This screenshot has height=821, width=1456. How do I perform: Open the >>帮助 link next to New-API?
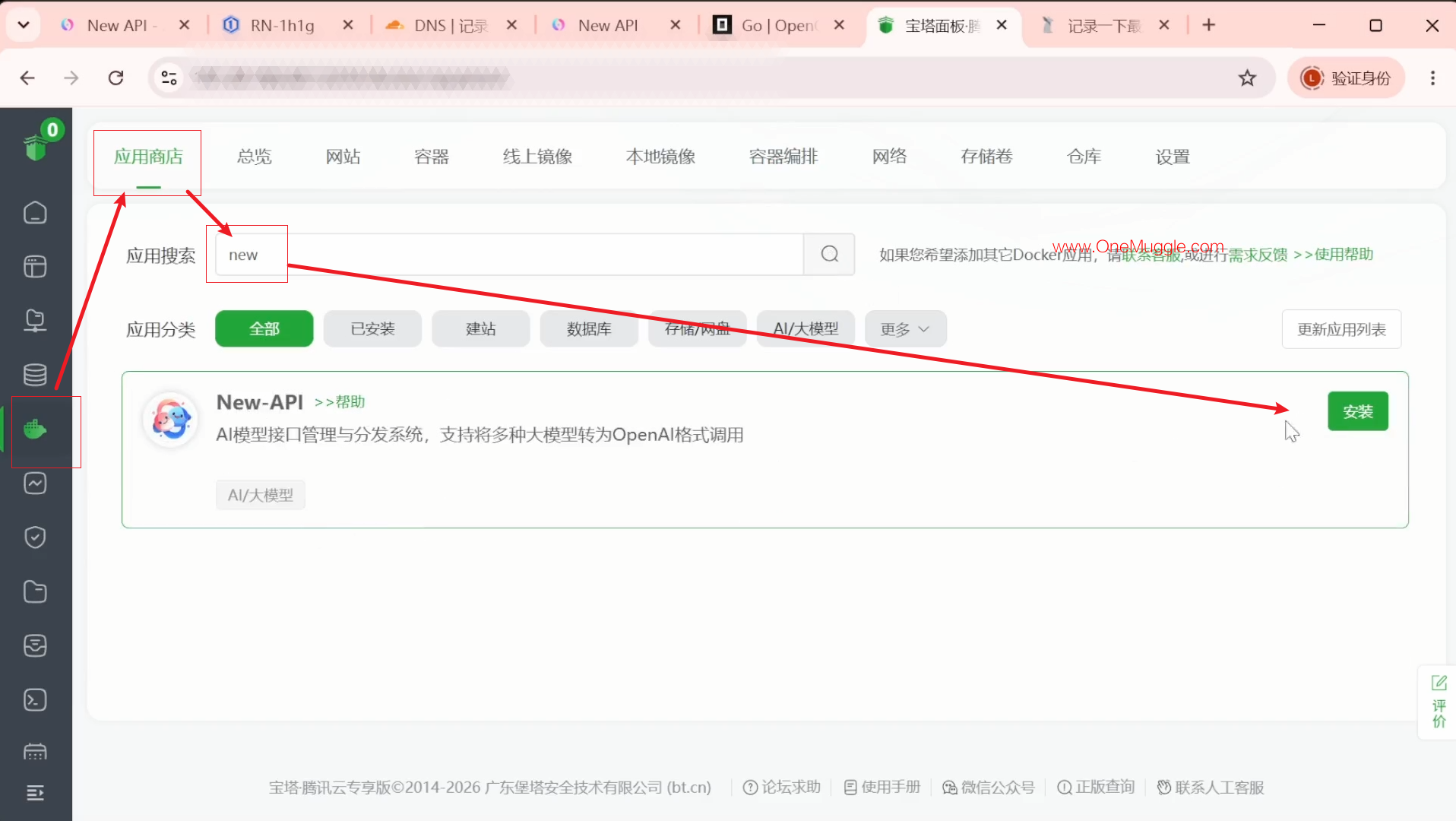(340, 401)
